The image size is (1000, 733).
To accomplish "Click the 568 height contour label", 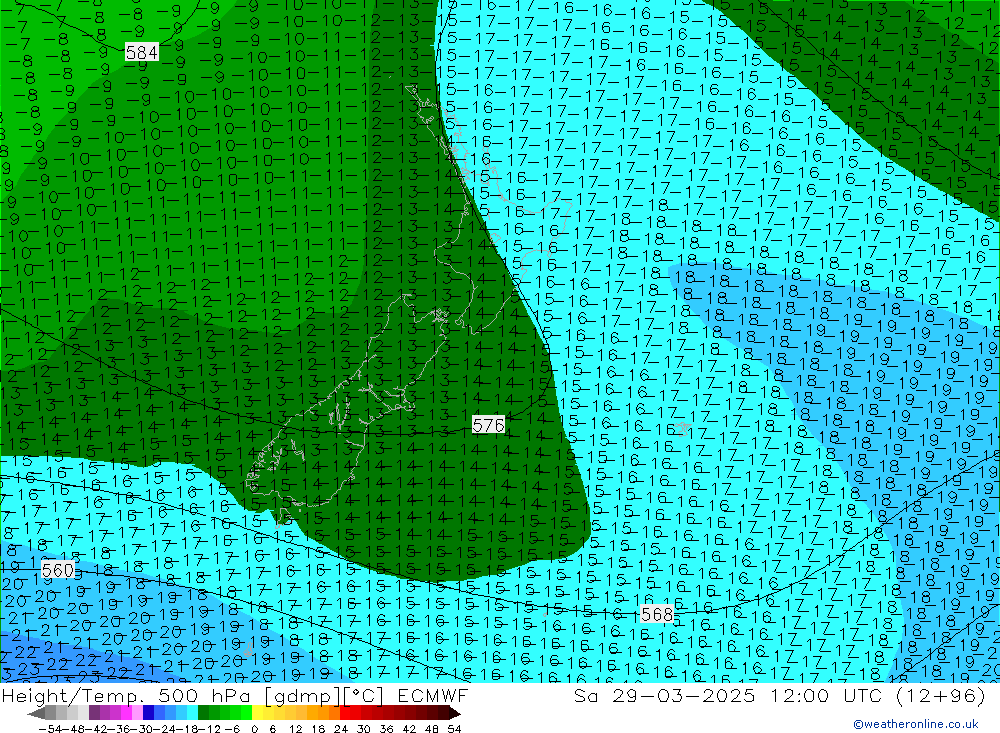I will click(657, 614).
